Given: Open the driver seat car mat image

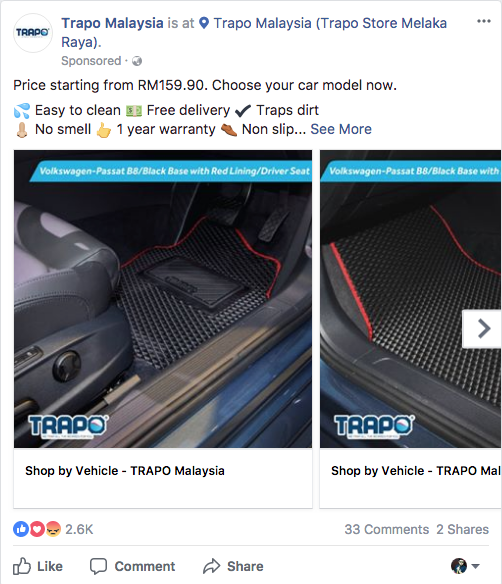Looking at the screenshot, I should tap(163, 299).
